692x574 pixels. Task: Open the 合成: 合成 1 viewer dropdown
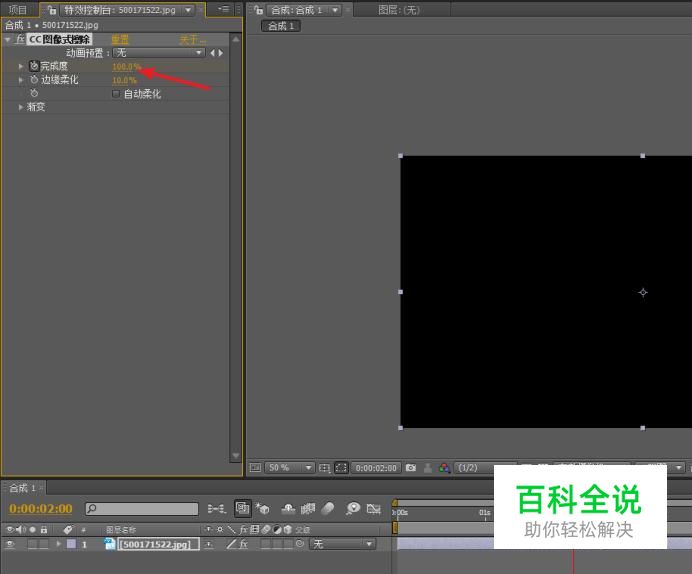[335, 10]
